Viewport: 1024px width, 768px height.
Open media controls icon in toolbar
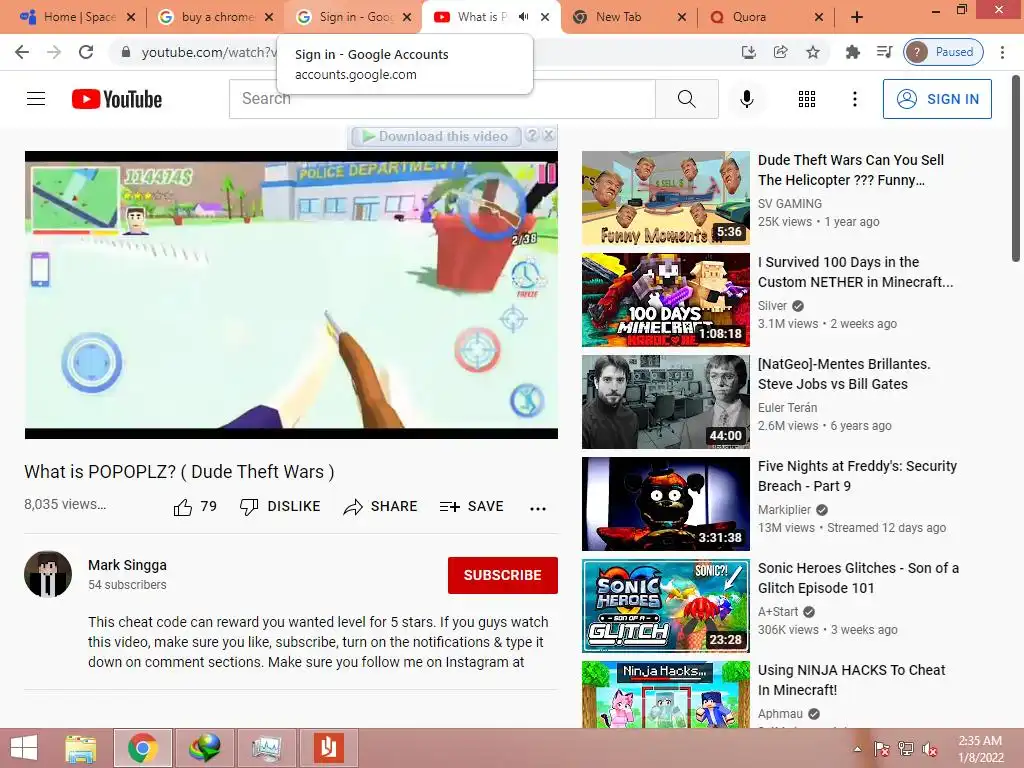pos(884,52)
